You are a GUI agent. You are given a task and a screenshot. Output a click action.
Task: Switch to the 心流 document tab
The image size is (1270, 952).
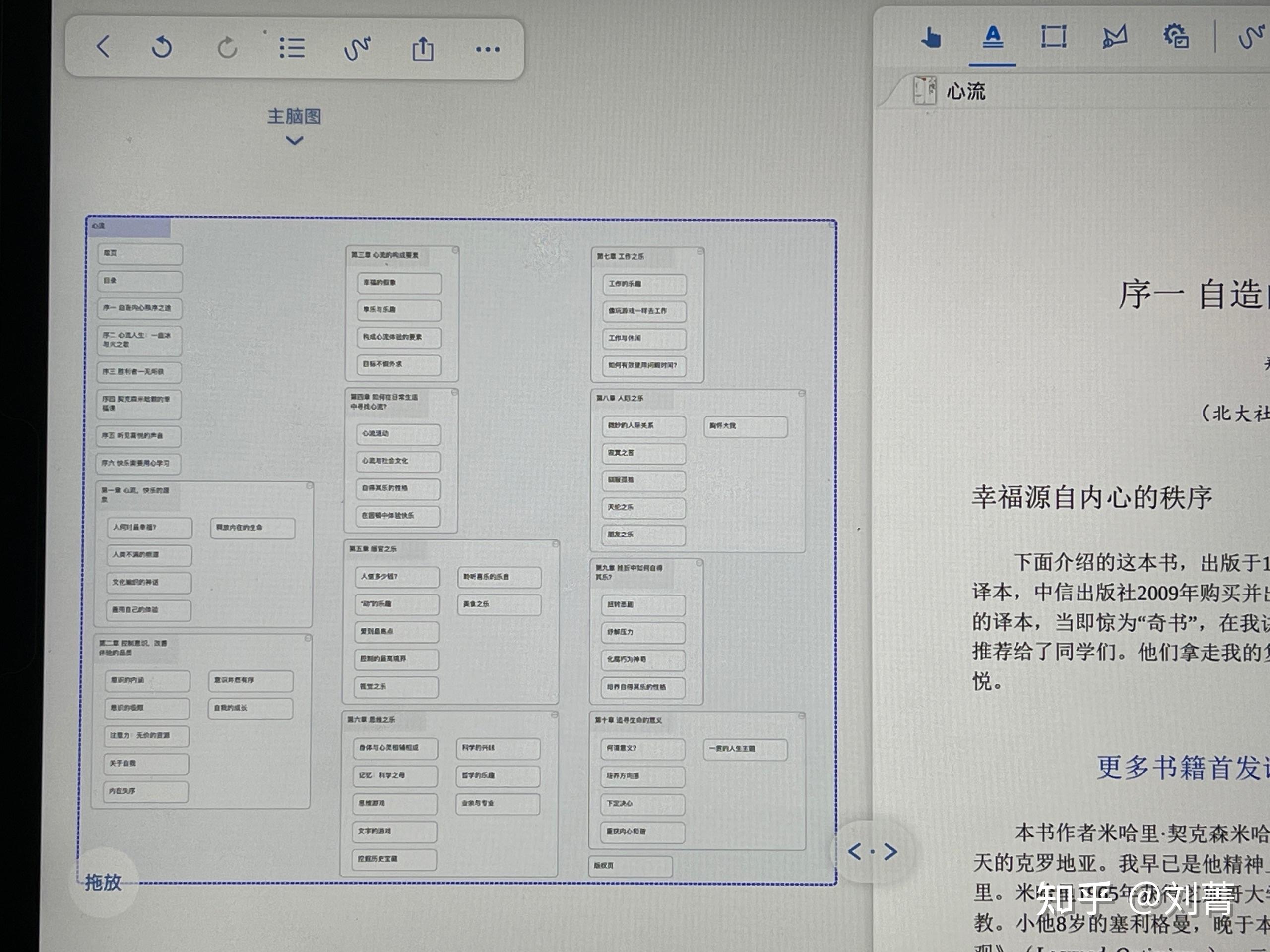pyautogui.click(x=966, y=92)
